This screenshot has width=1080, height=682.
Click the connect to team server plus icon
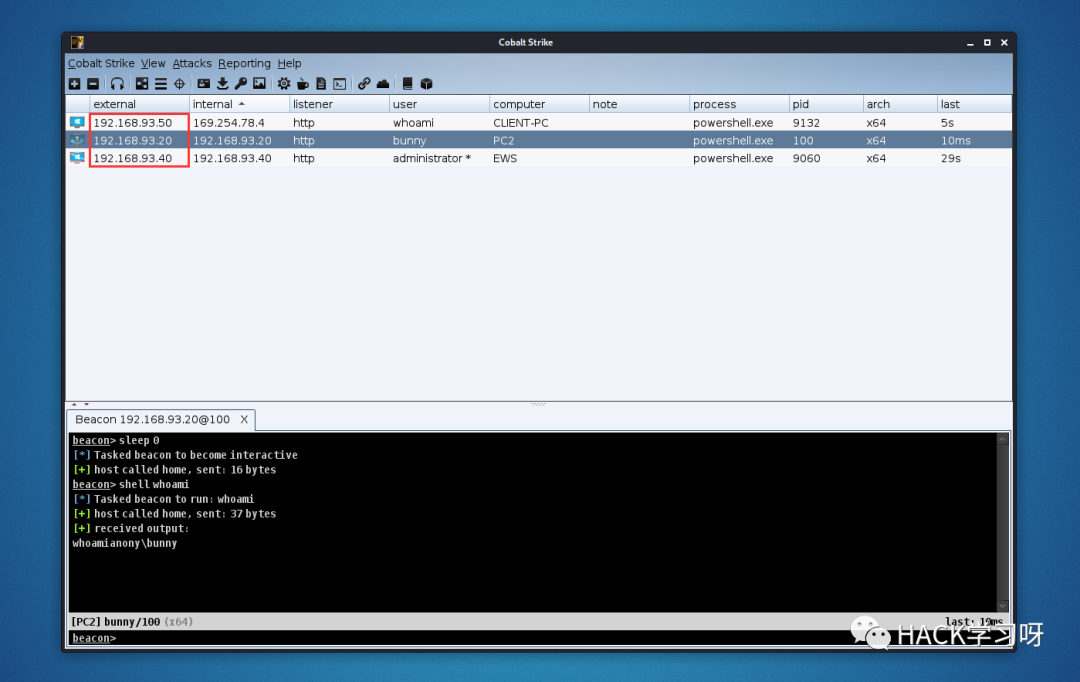74,84
